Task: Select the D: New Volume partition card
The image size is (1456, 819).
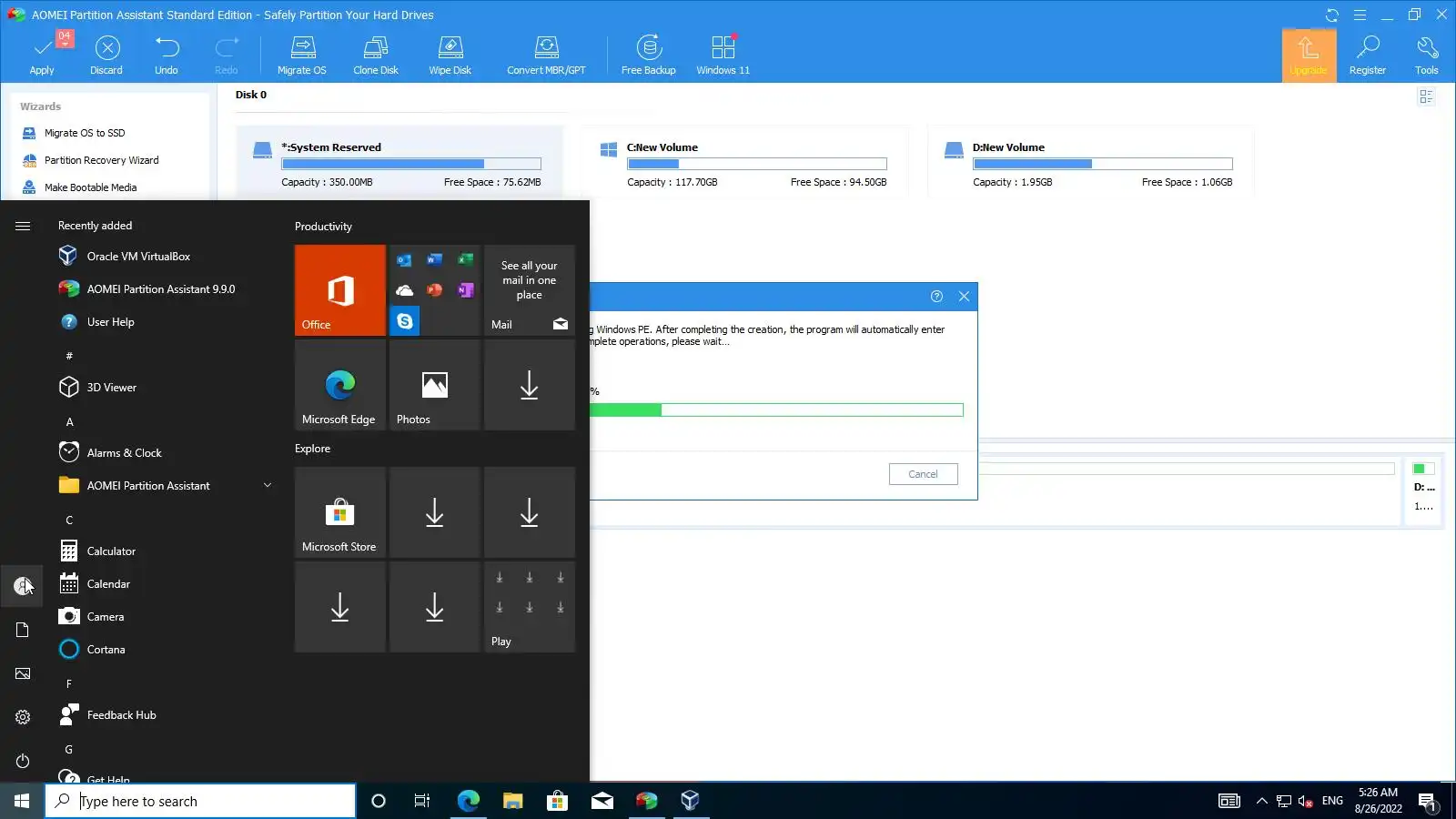Action: tap(1091, 162)
